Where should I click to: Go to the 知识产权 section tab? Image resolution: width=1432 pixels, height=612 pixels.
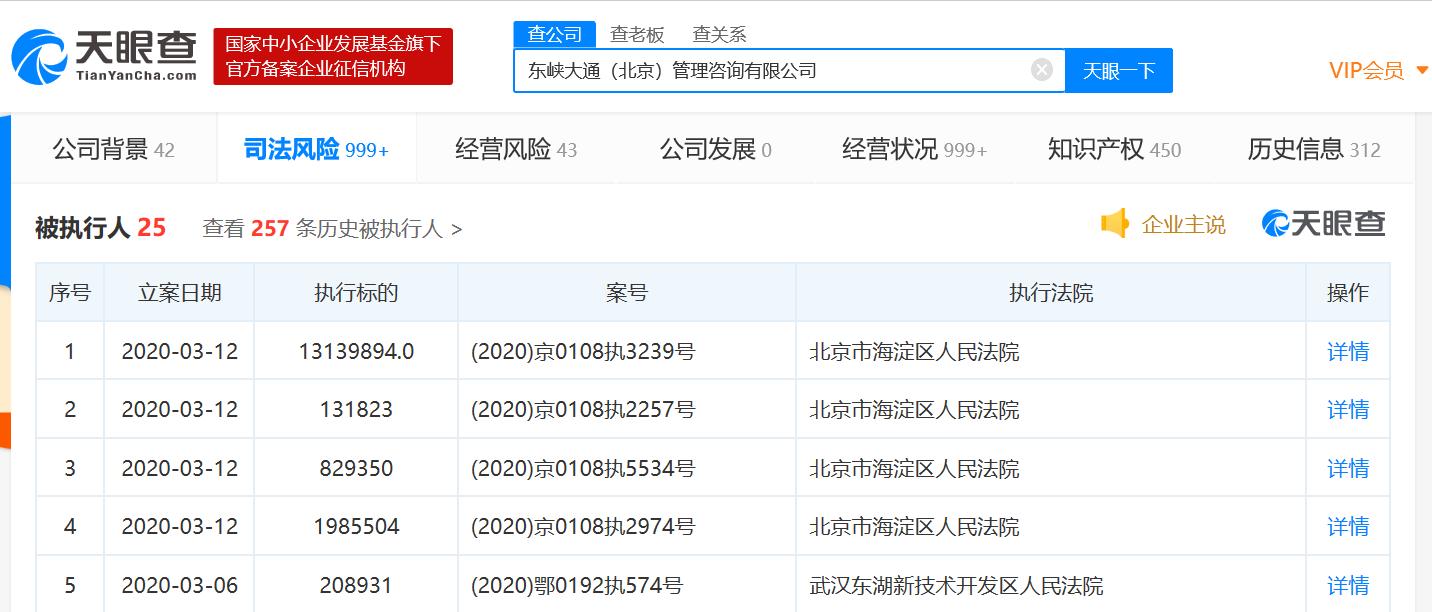point(1113,150)
